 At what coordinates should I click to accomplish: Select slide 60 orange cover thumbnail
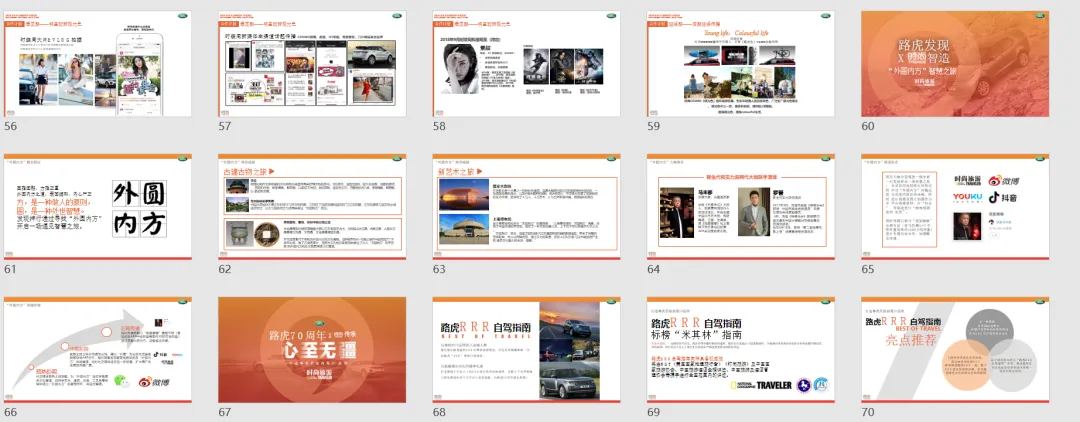[x=955, y=63]
